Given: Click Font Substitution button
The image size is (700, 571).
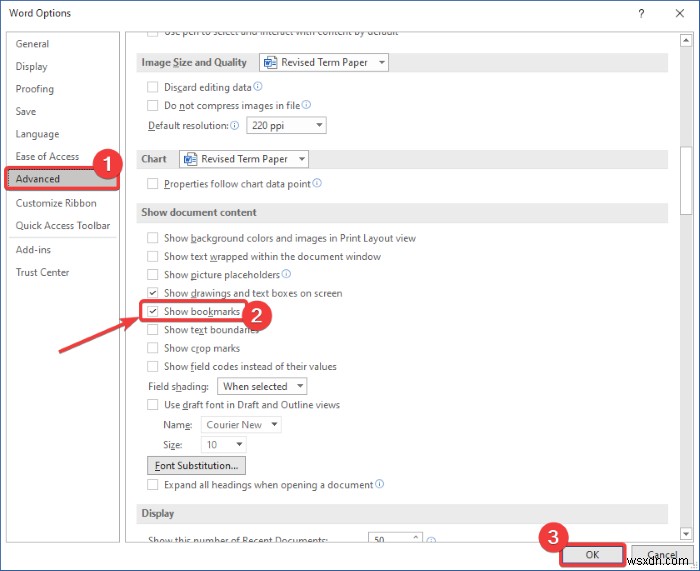Looking at the screenshot, I should coord(196,466).
